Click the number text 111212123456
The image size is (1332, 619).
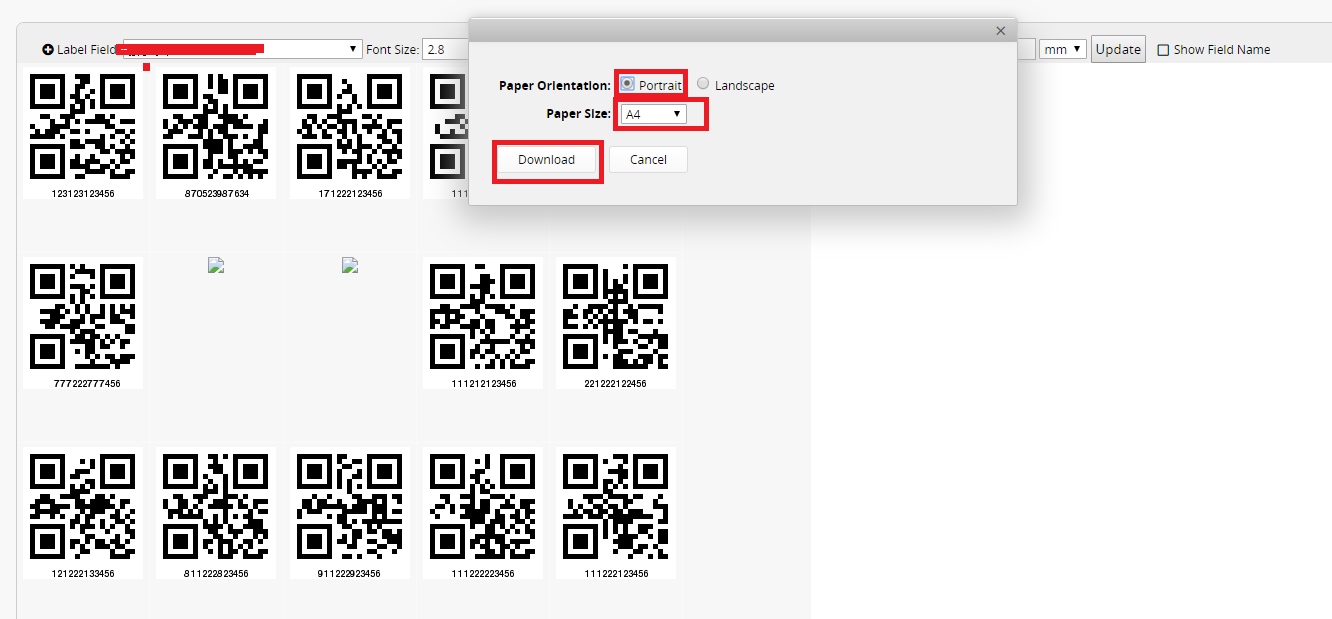[x=484, y=384]
